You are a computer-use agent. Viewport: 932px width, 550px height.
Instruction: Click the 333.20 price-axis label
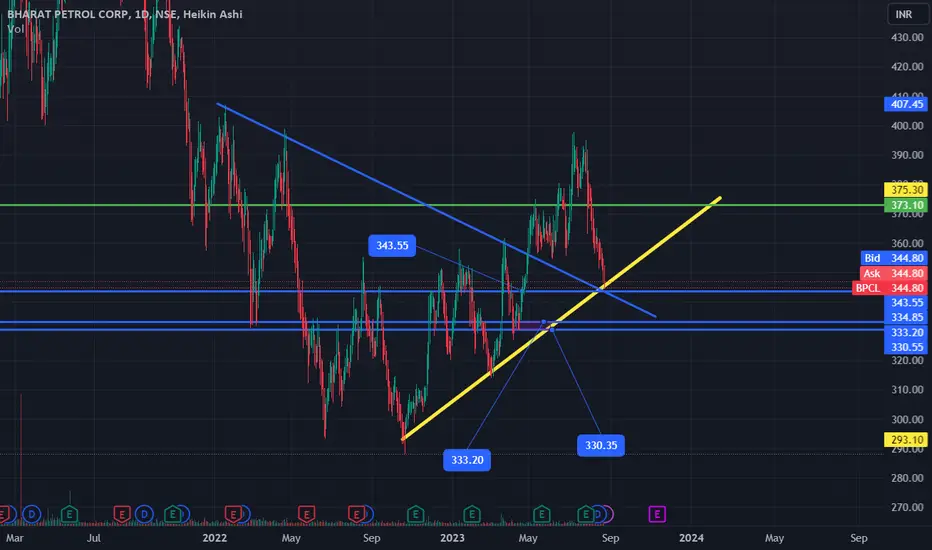906,332
